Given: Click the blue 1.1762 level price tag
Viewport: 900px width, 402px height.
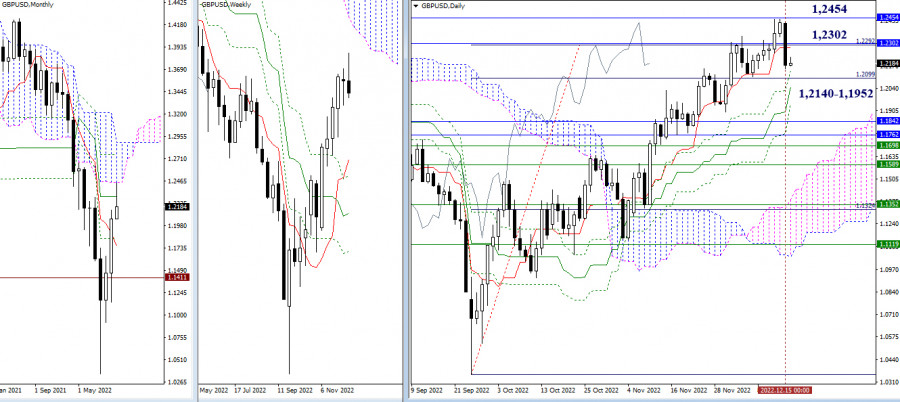Looking at the screenshot, I should click(888, 134).
